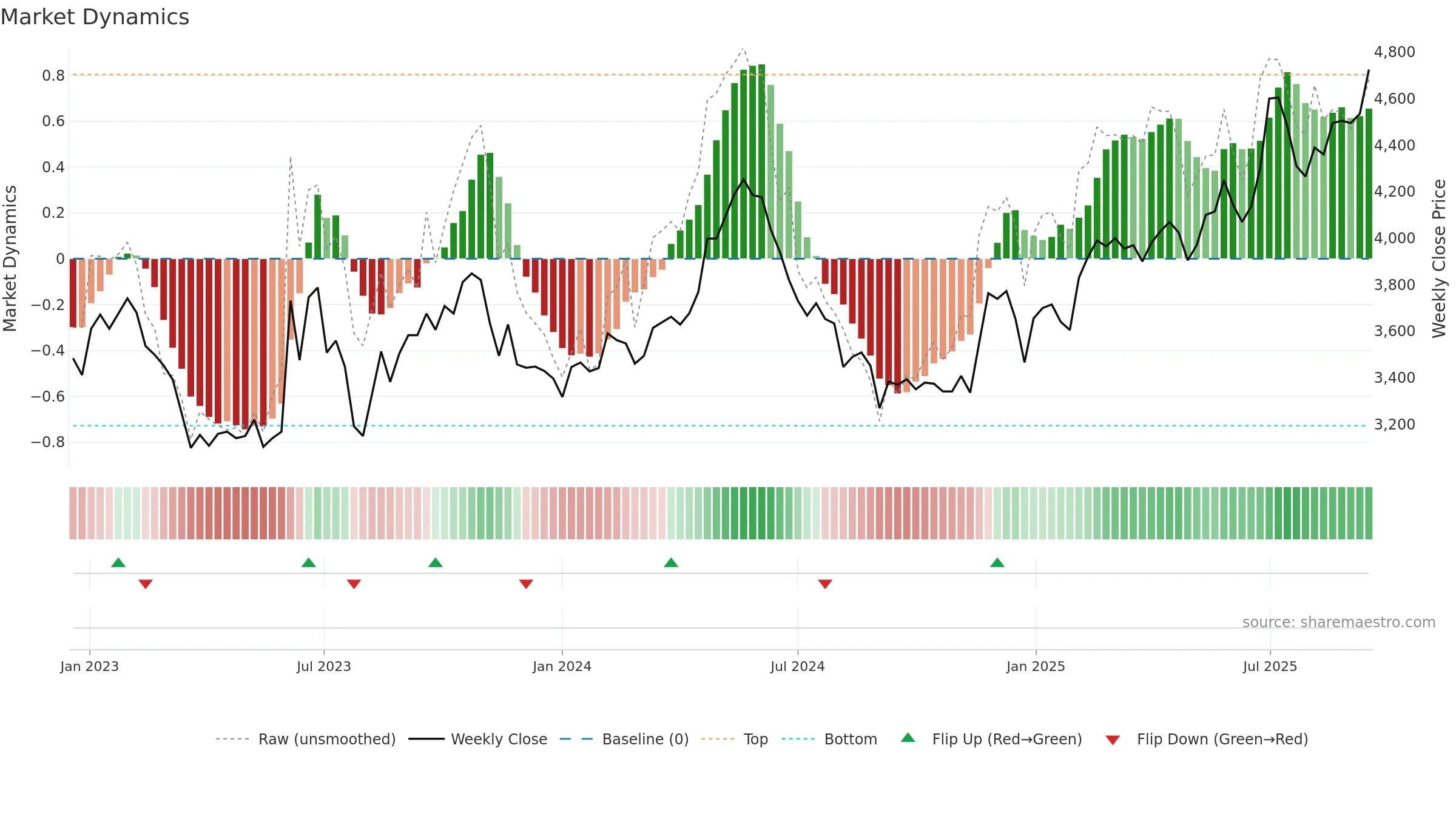Click the Market Dynamics y-axis title
Viewport: 1456px width, 819px height.
pos(10,258)
